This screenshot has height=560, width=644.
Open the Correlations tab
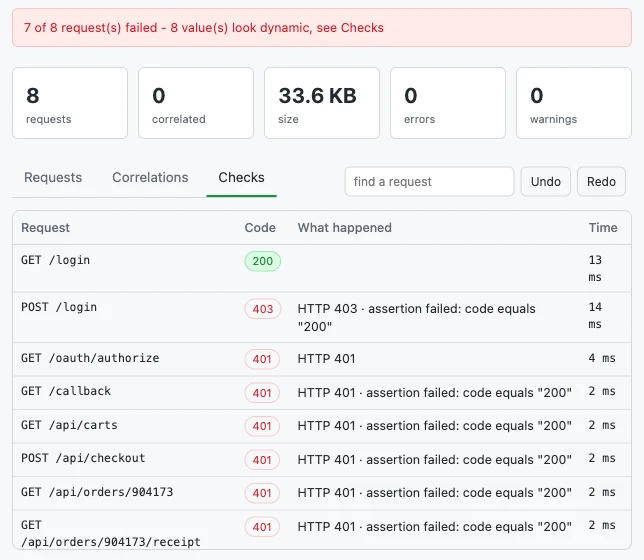click(x=150, y=177)
